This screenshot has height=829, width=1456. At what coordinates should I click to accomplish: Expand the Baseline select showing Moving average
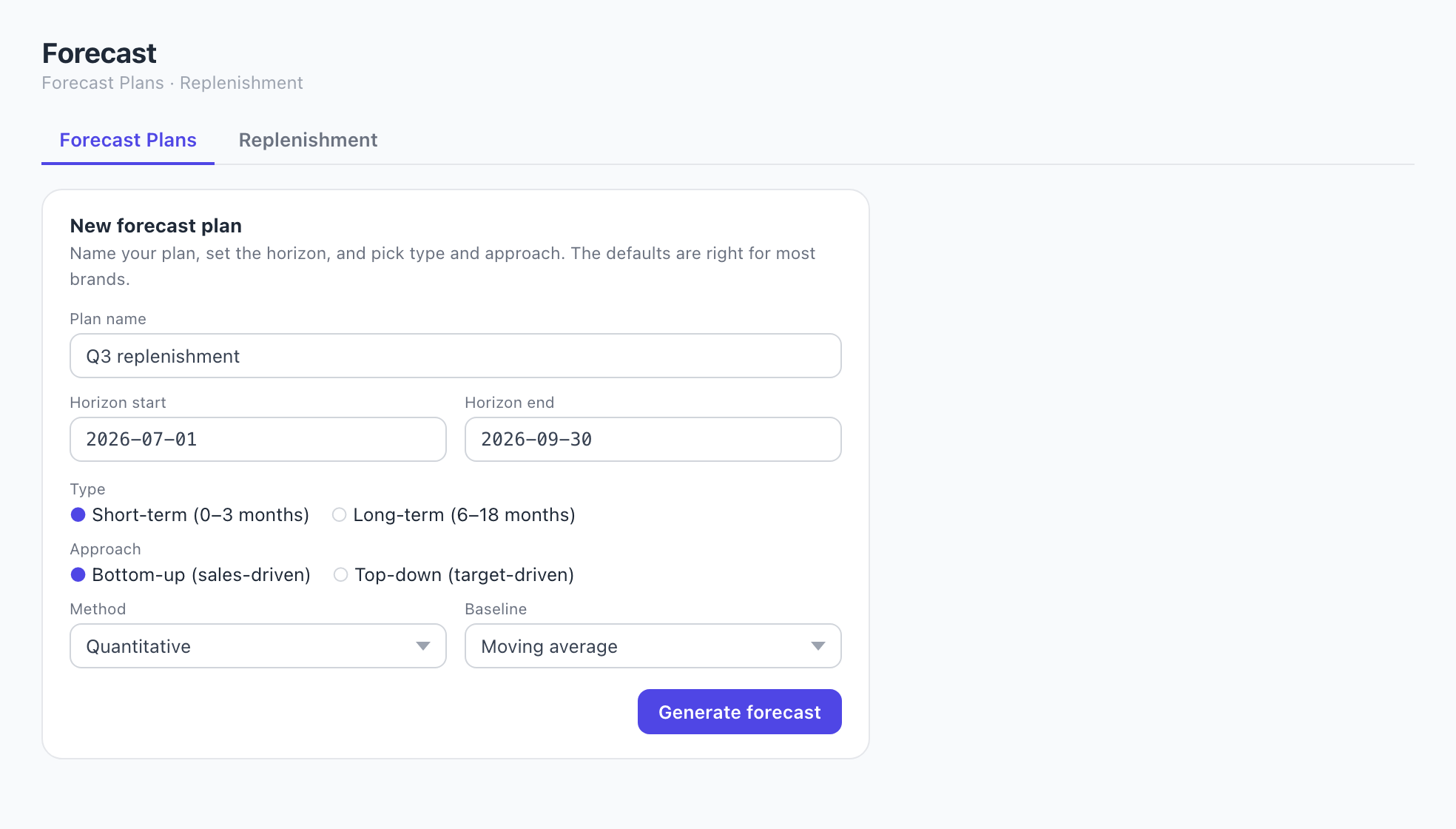pyautogui.click(x=653, y=646)
